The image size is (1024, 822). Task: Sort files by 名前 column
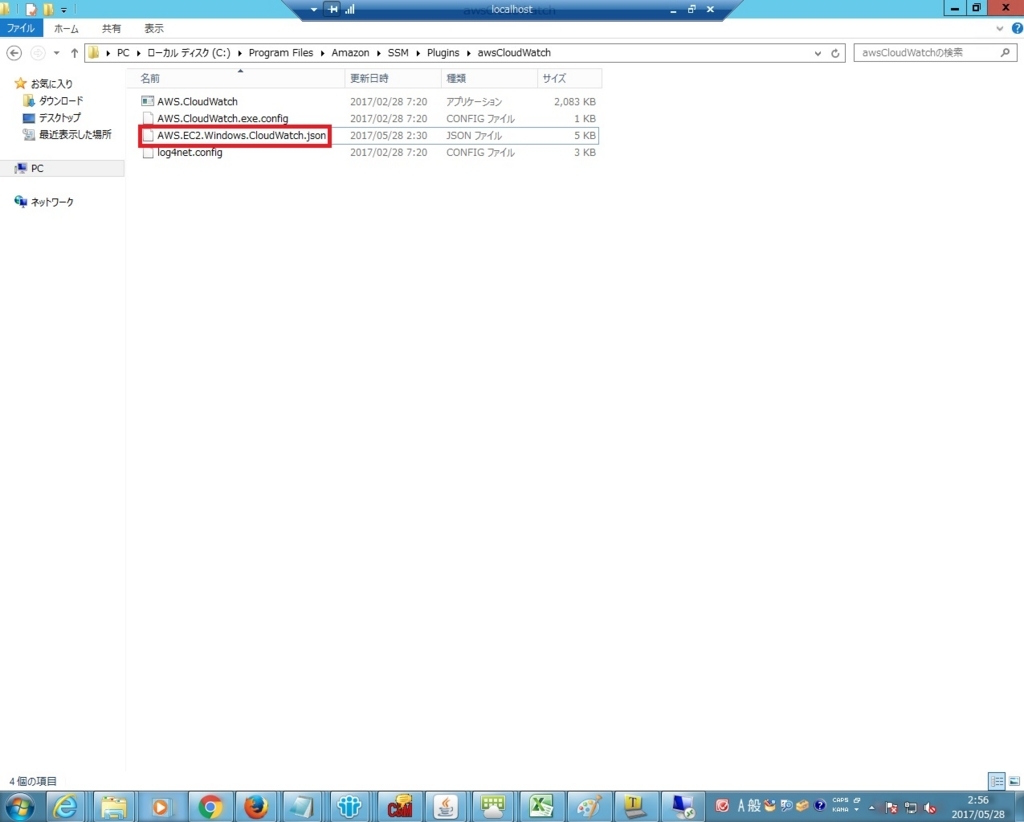[239, 78]
